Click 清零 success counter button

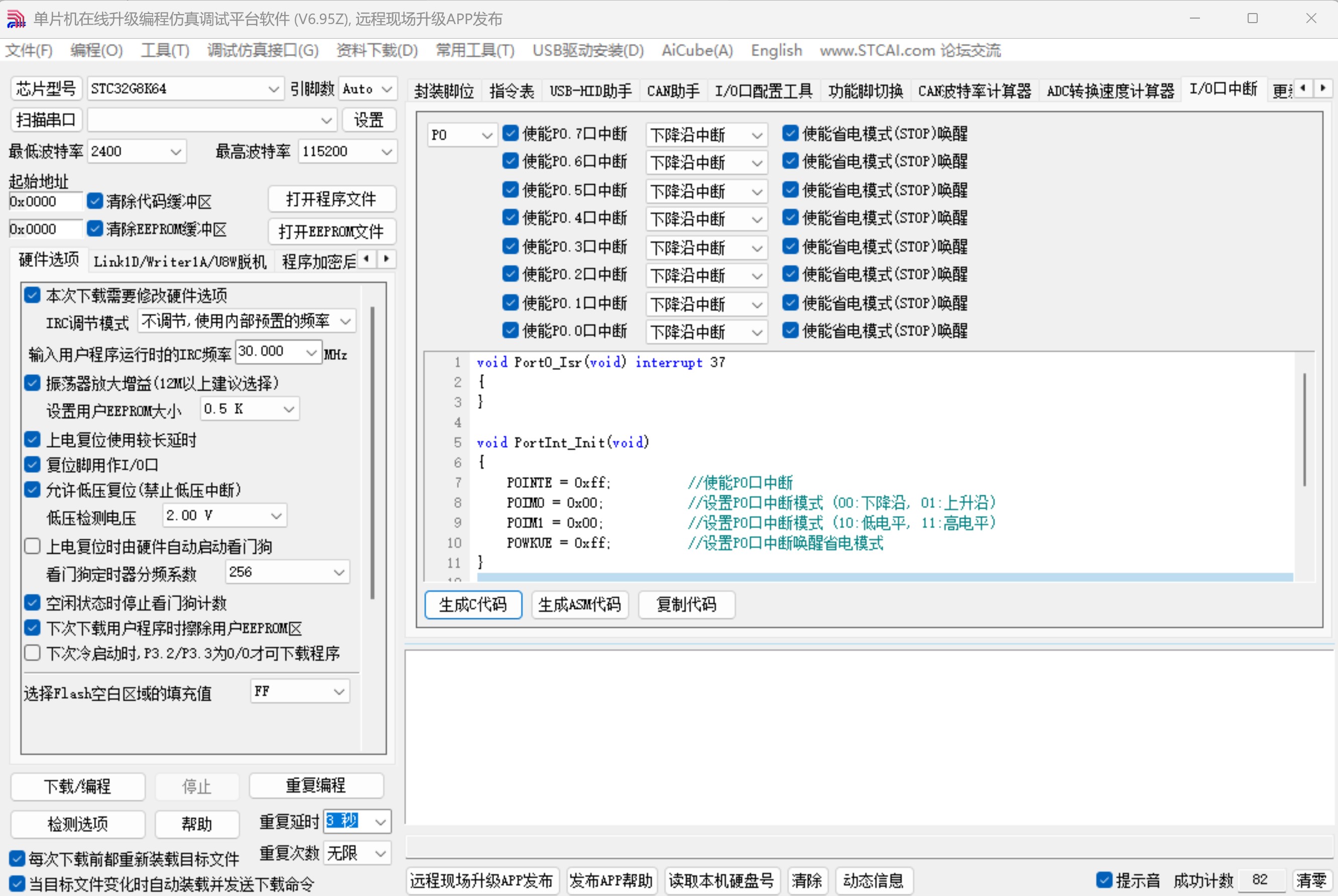coord(1312,880)
